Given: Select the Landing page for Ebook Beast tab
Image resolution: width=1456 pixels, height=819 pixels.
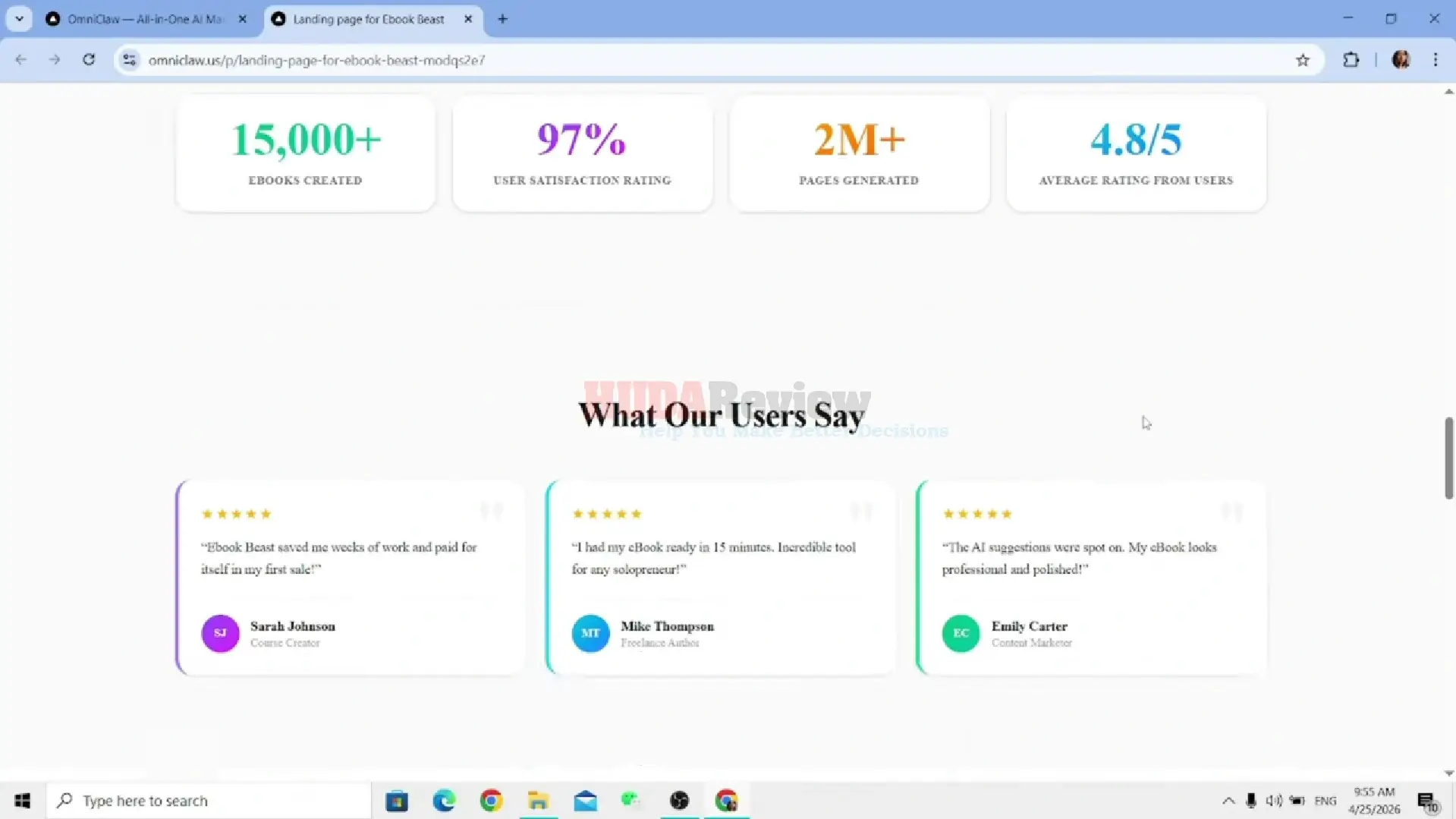Looking at the screenshot, I should 369,19.
